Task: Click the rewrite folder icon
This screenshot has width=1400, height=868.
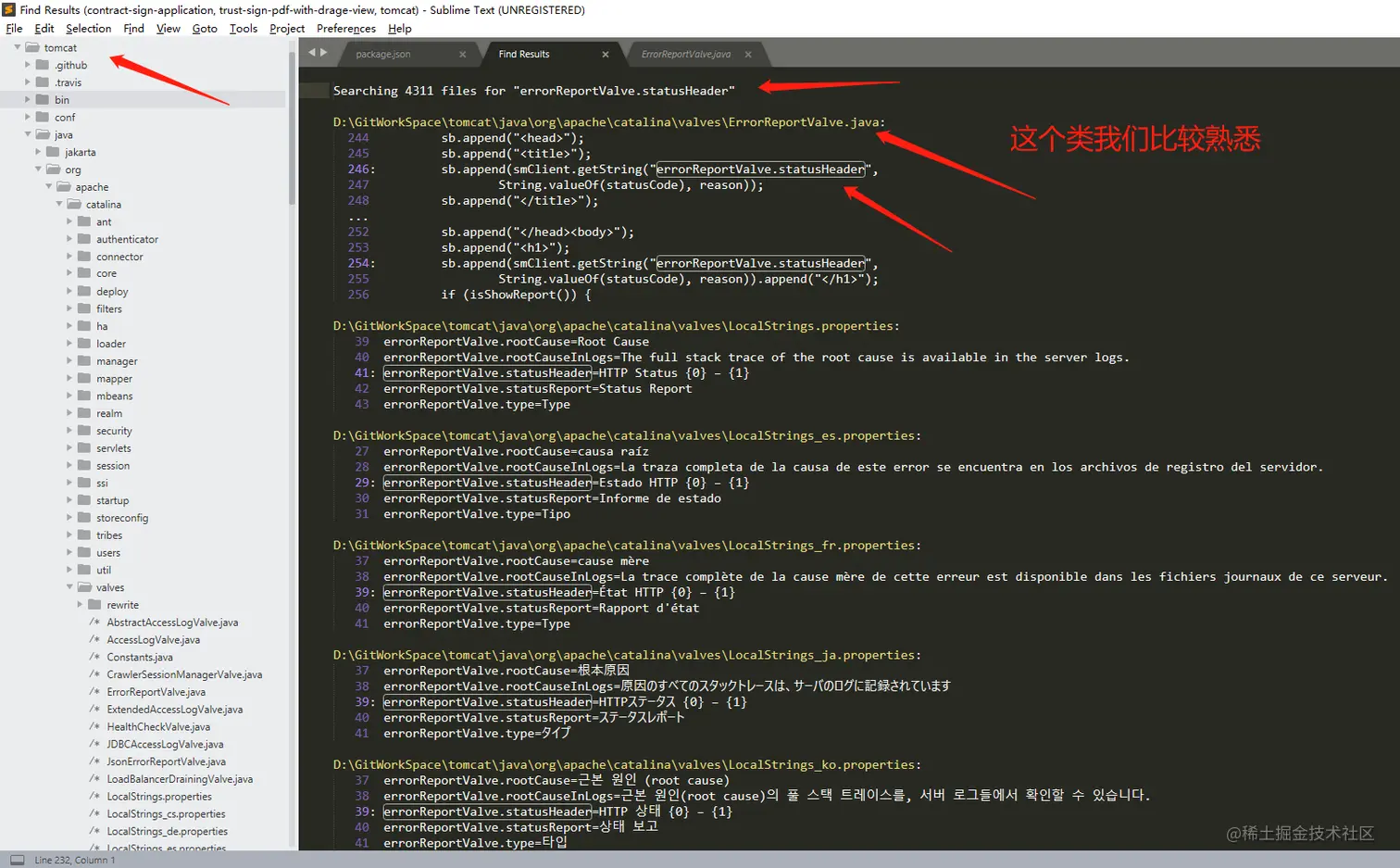Action: pos(94,605)
